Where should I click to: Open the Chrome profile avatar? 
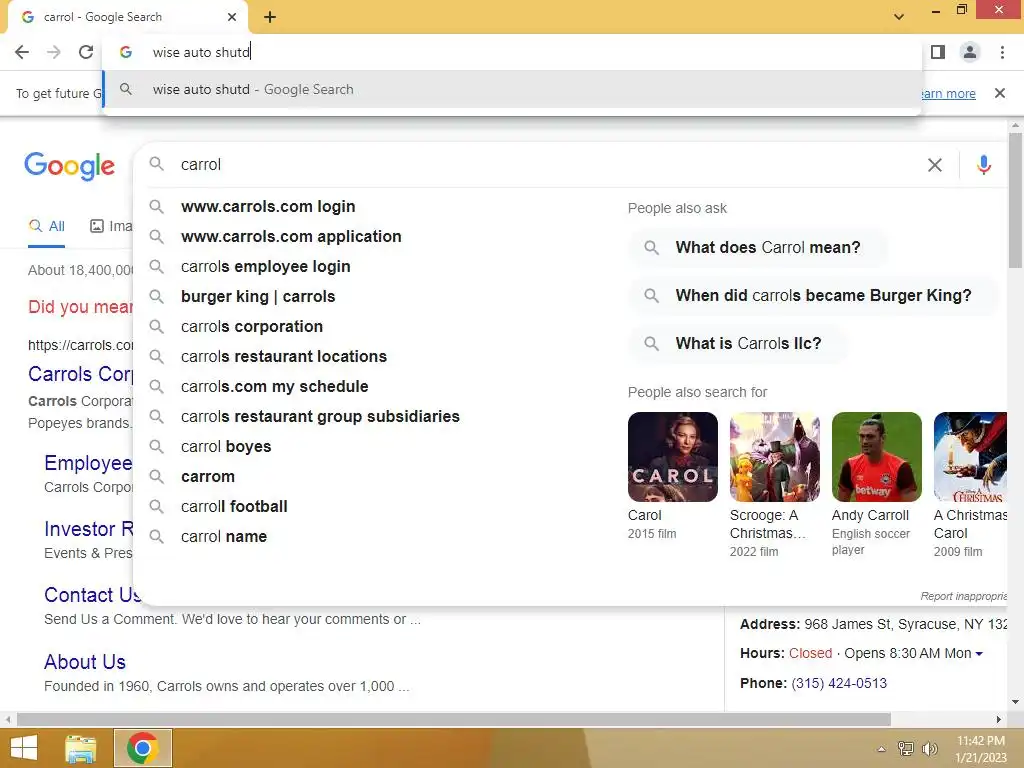coord(970,52)
